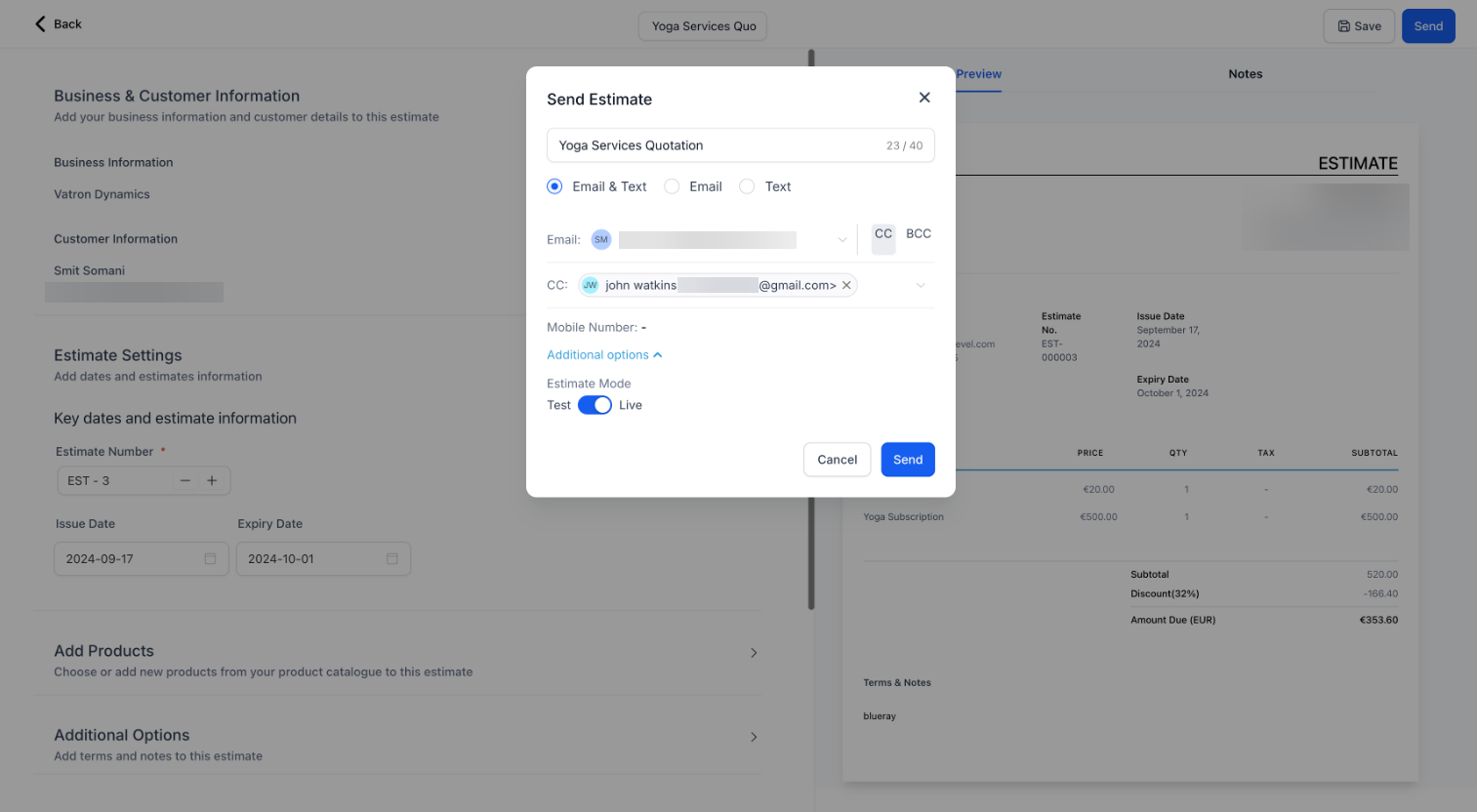Click the minus icon for Estimate Number
This screenshot has width=1477, height=812.
185,480
